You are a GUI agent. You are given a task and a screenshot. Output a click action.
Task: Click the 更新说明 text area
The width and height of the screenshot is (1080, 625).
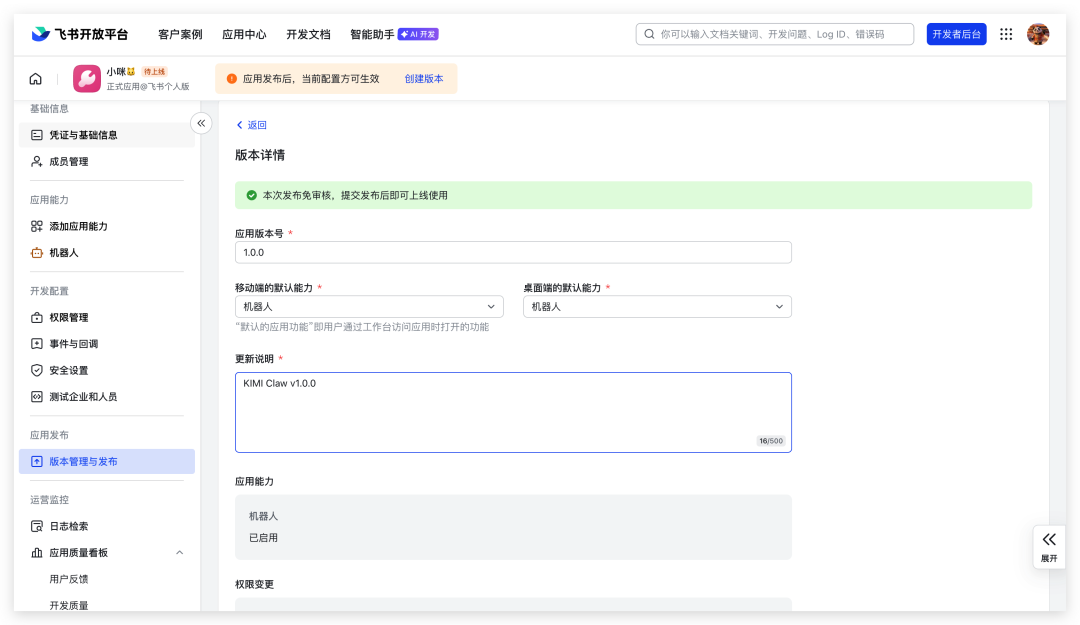513,412
